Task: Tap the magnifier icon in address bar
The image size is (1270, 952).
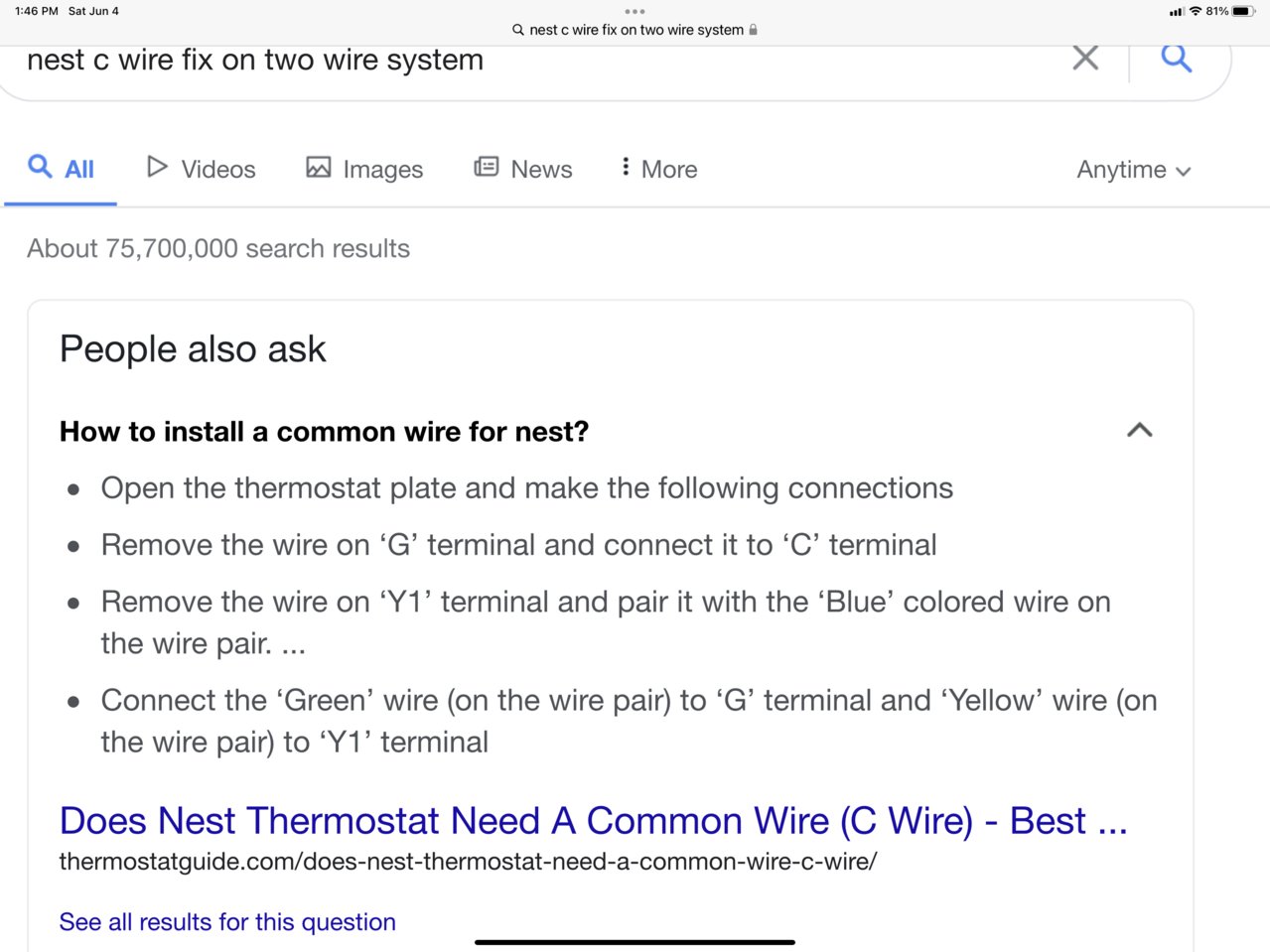Action: [x=518, y=30]
